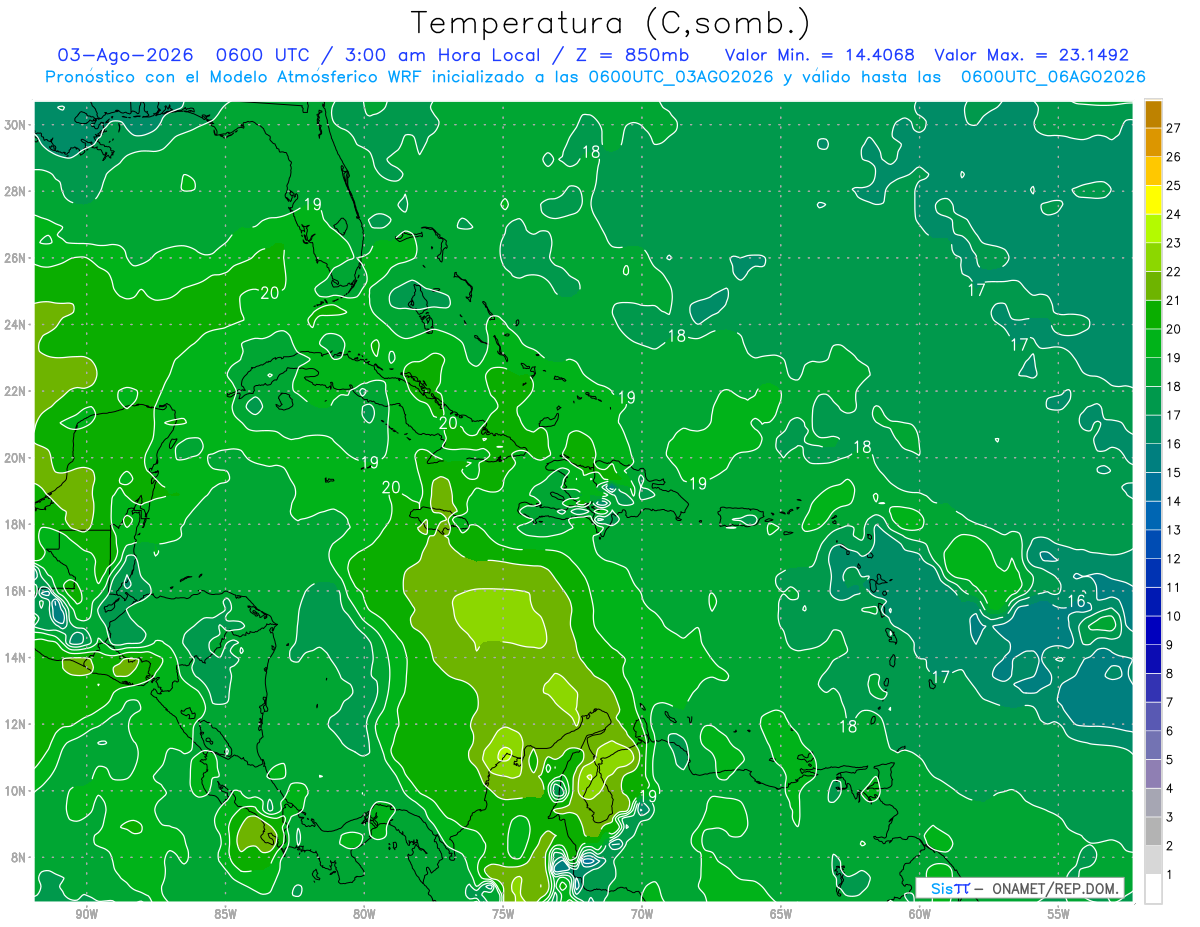The image size is (1200, 927).
Task: Click the "16" contour label on the map
Action: point(1076,601)
